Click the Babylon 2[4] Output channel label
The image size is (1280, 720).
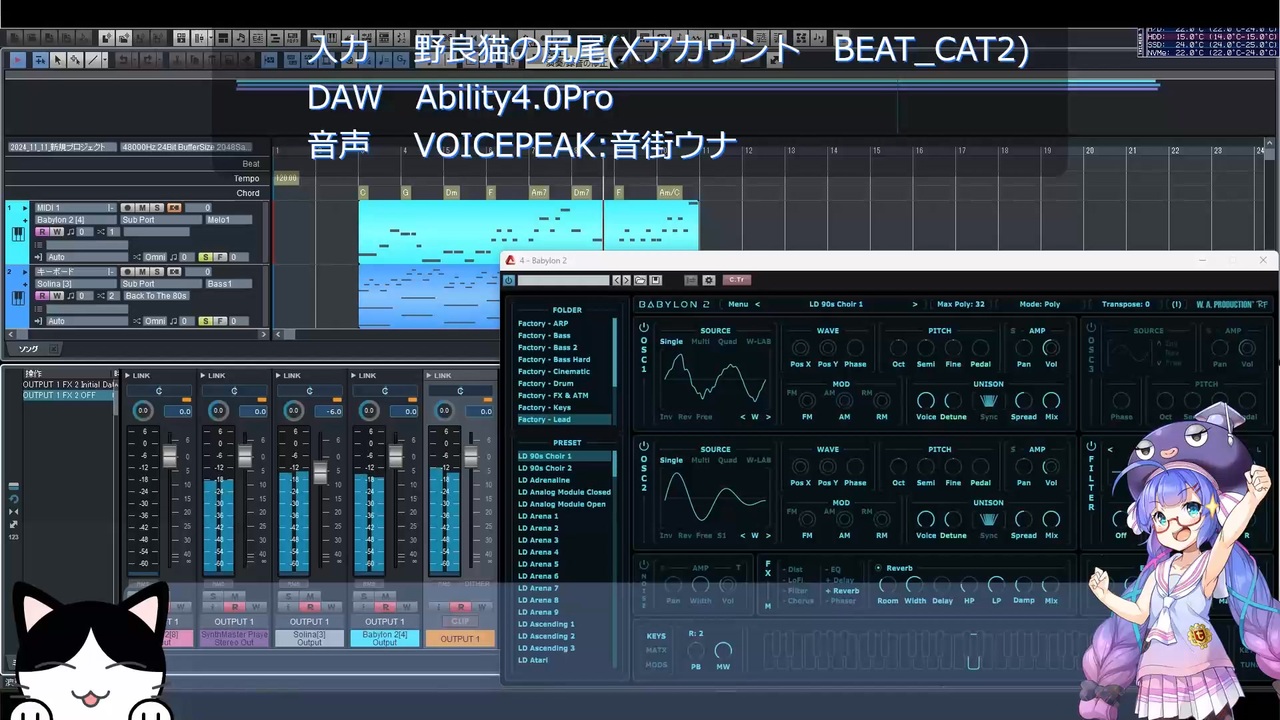coord(385,638)
